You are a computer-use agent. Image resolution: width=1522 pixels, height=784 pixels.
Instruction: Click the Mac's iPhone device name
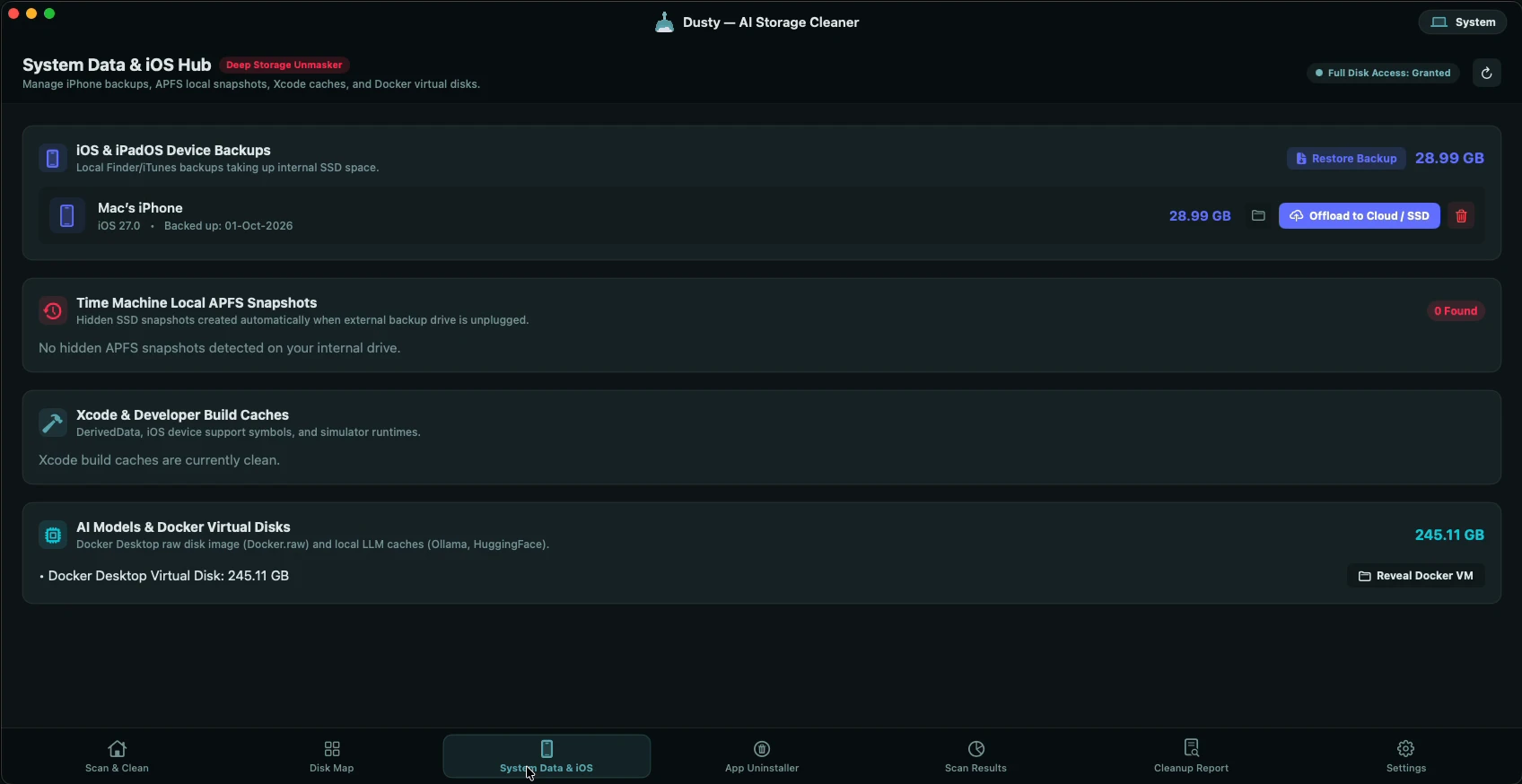pyautogui.click(x=140, y=208)
